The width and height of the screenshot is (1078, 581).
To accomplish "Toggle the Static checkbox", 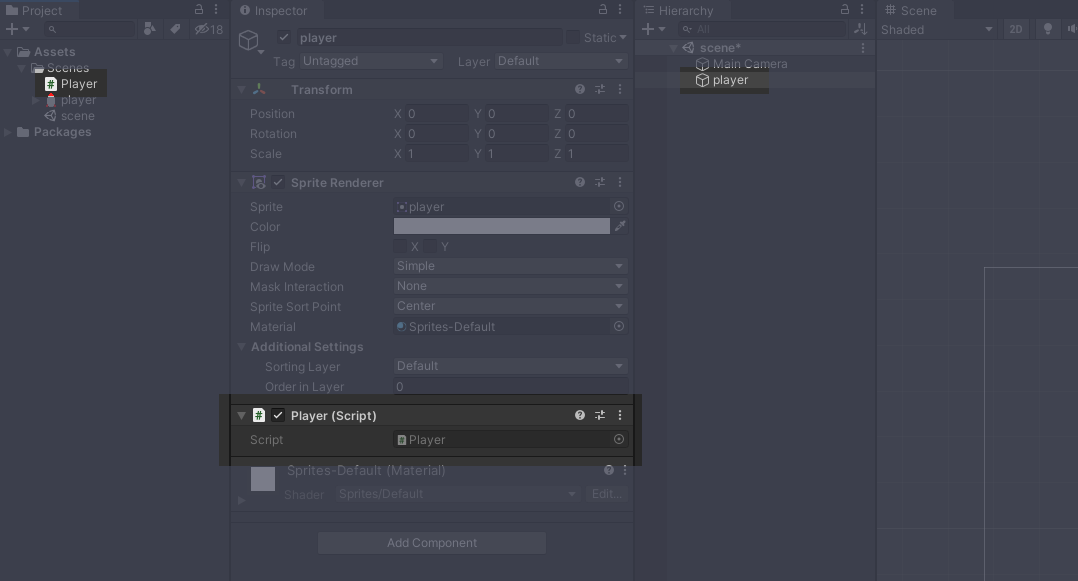I will (x=572, y=38).
